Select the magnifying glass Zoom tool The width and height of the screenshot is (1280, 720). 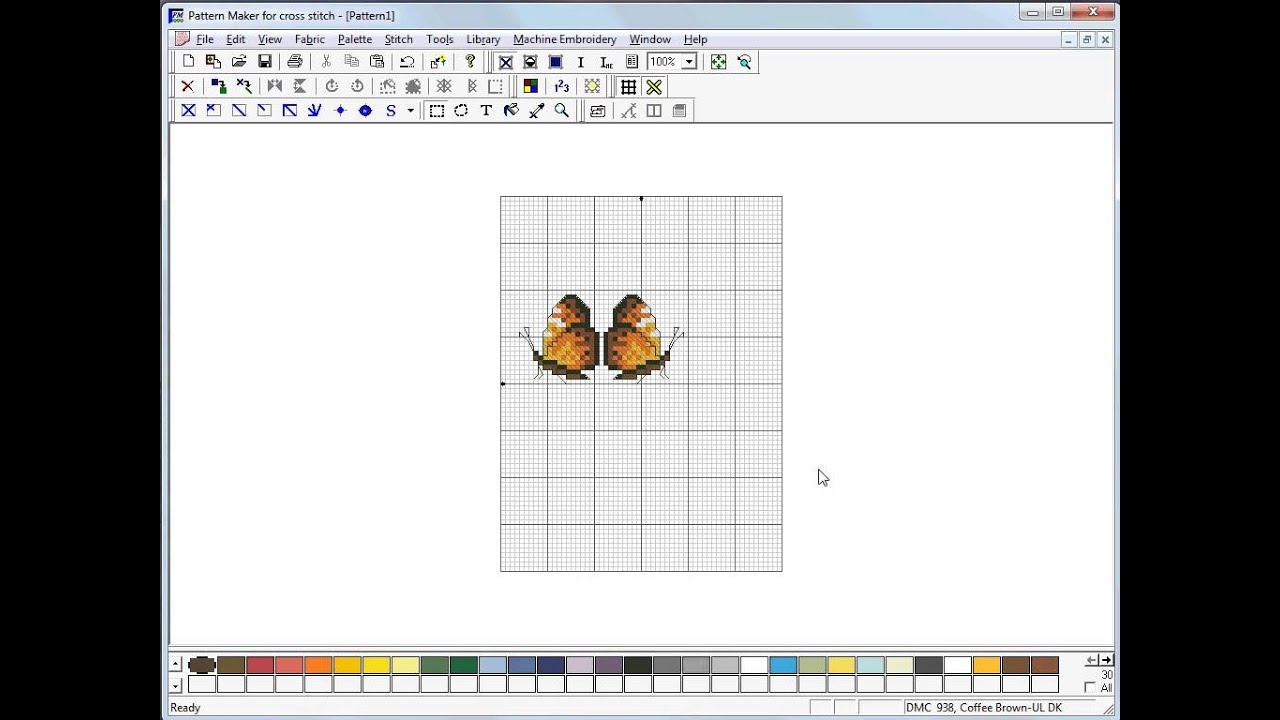[562, 111]
